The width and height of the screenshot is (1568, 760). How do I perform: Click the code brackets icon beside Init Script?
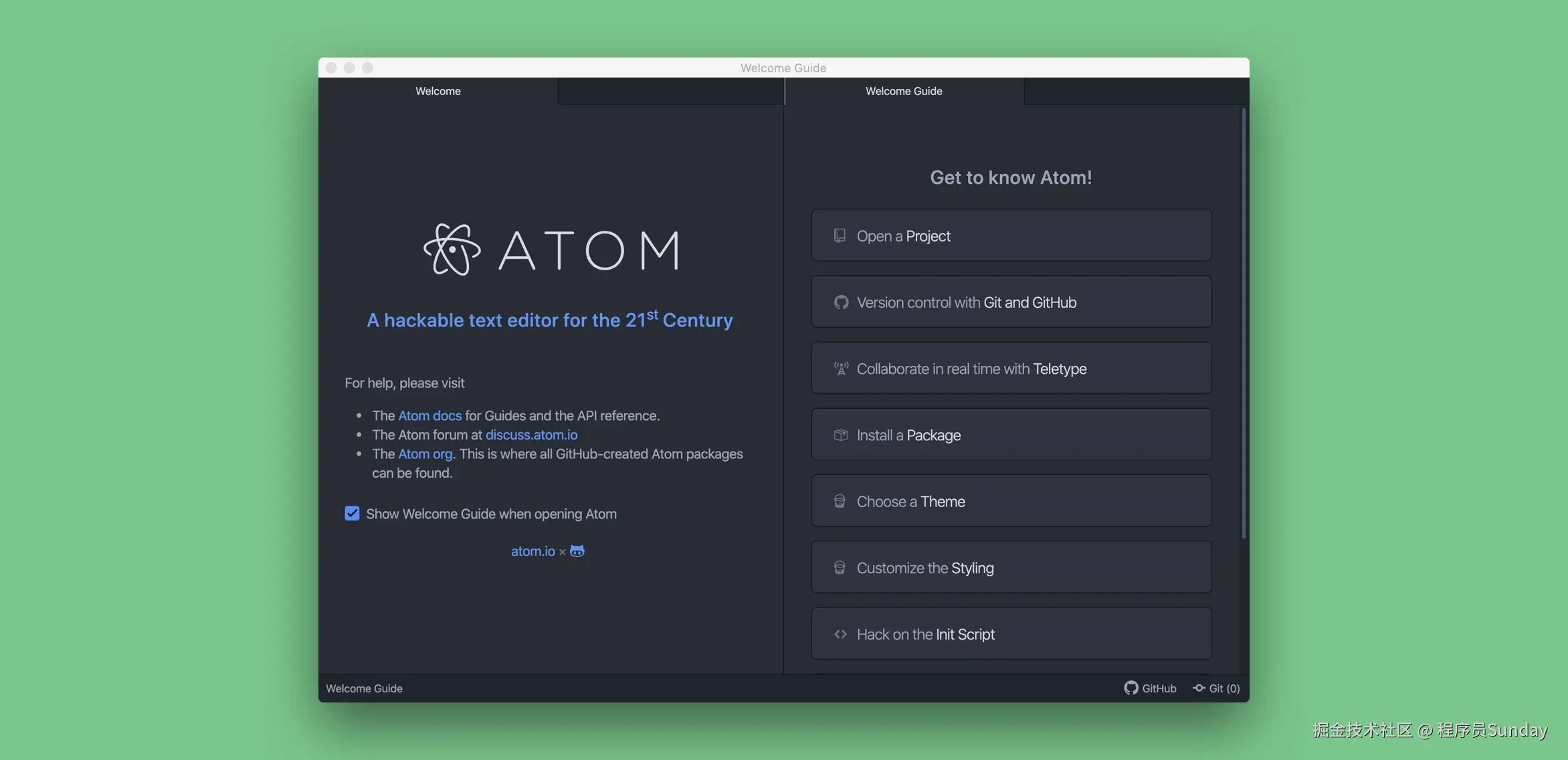tap(841, 634)
